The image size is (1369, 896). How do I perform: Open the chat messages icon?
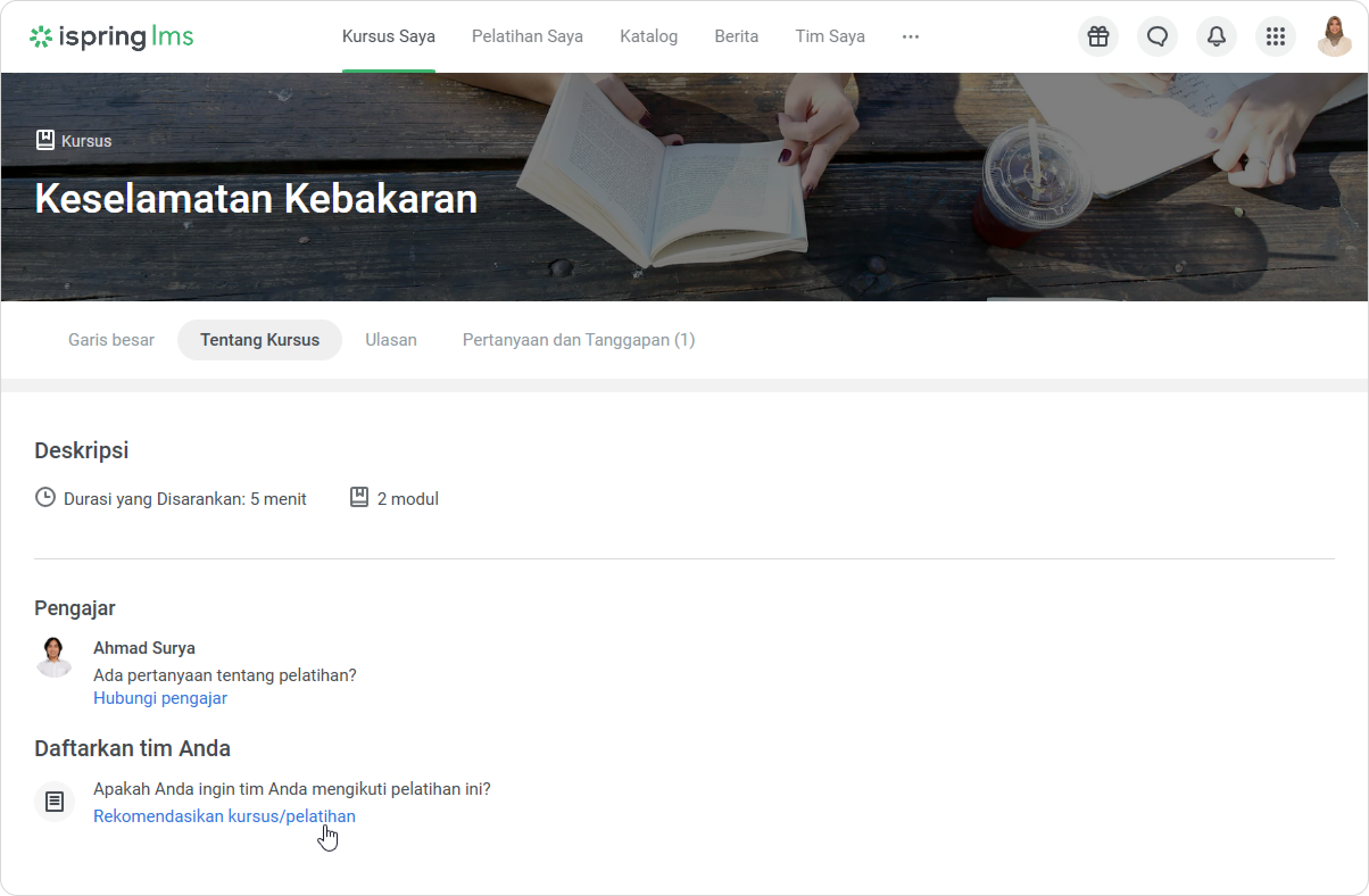click(x=1157, y=37)
